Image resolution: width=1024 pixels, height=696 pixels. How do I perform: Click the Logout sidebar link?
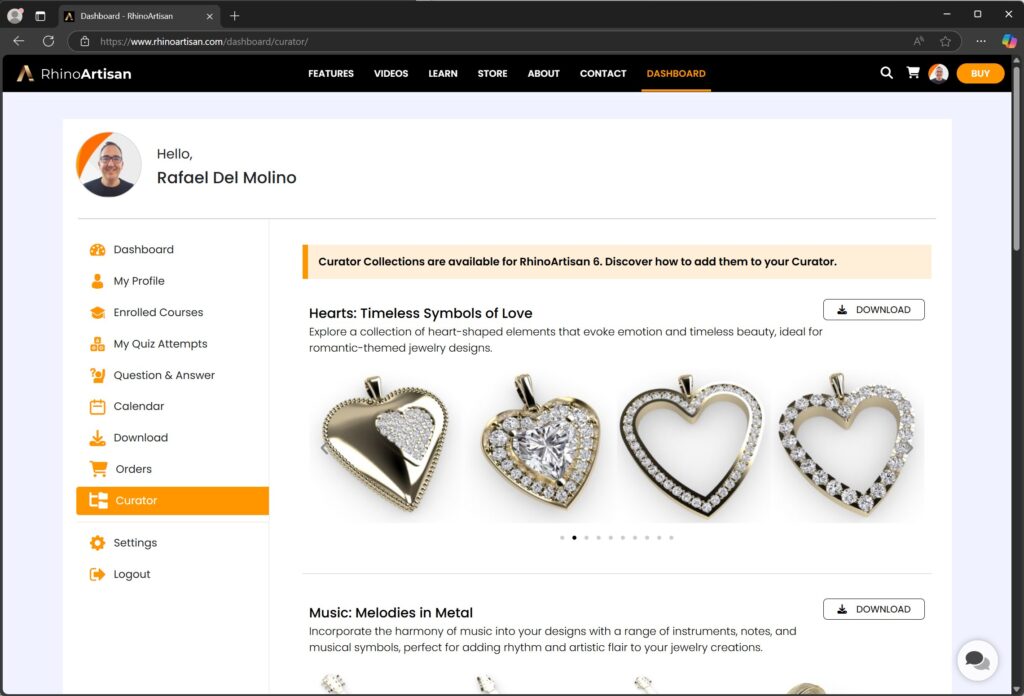coord(132,574)
